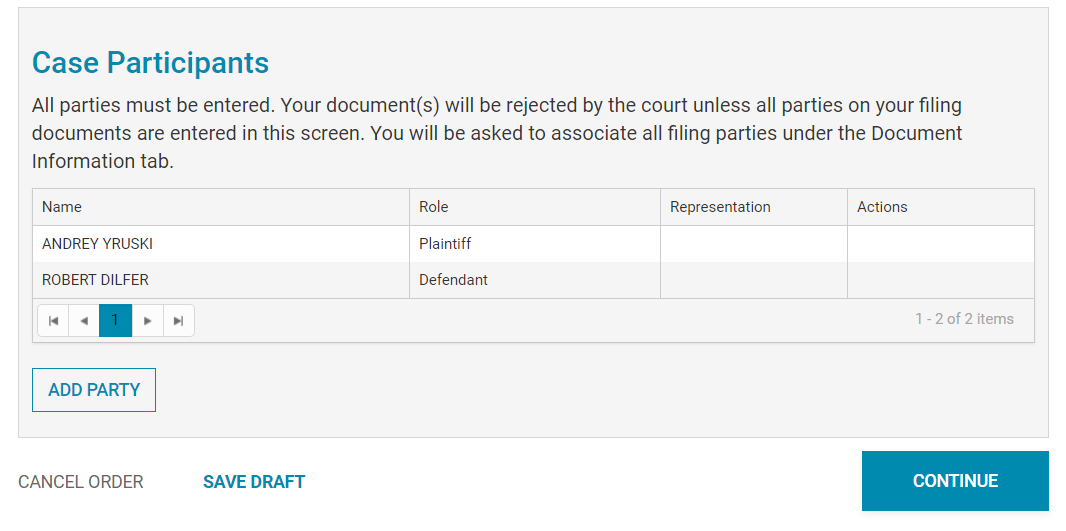Jump to the first page of participants
Image resolution: width=1066 pixels, height=531 pixels.
53,321
